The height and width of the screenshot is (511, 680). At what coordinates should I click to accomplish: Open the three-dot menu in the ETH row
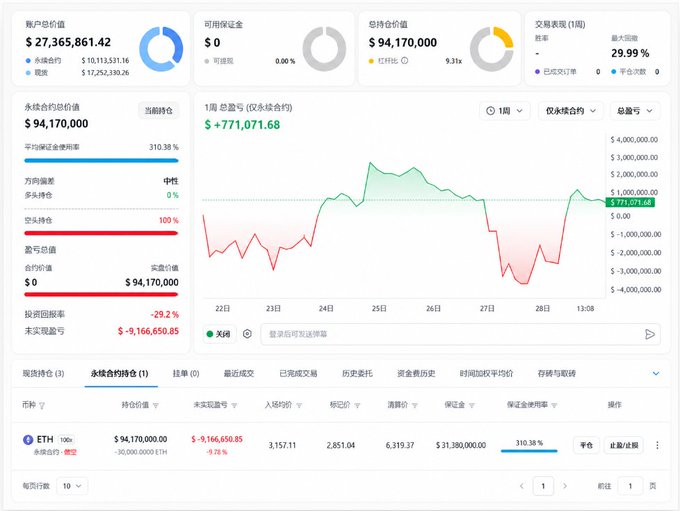(657, 445)
